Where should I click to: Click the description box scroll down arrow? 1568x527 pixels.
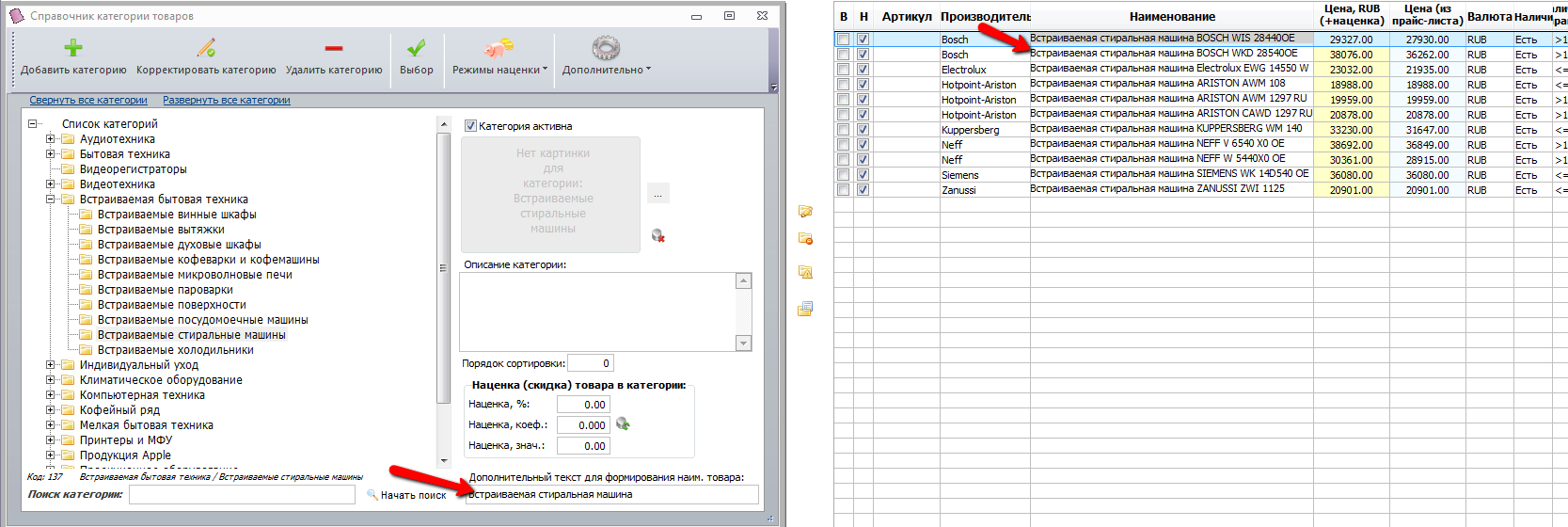coord(744,343)
